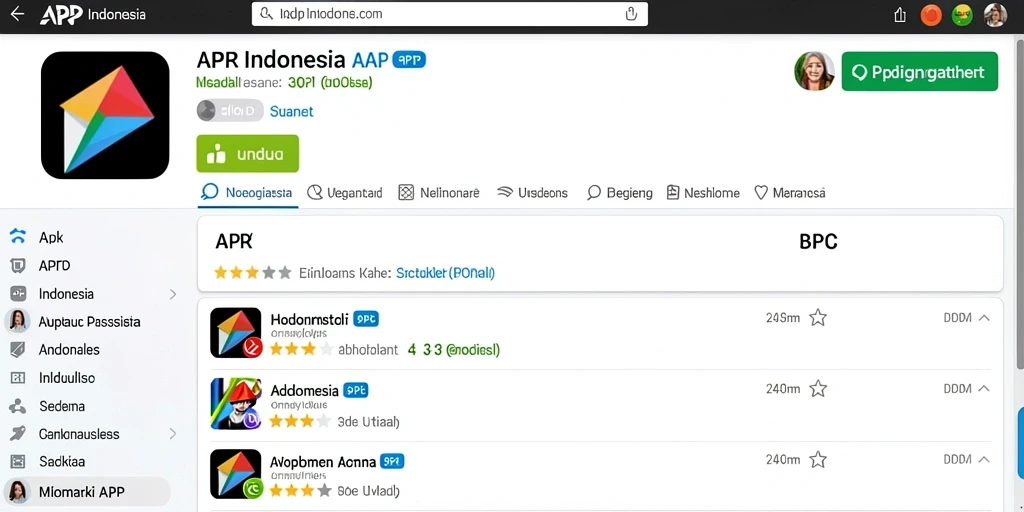Collapse the Addomesia row chevron
1024x512 pixels.
[984, 389]
